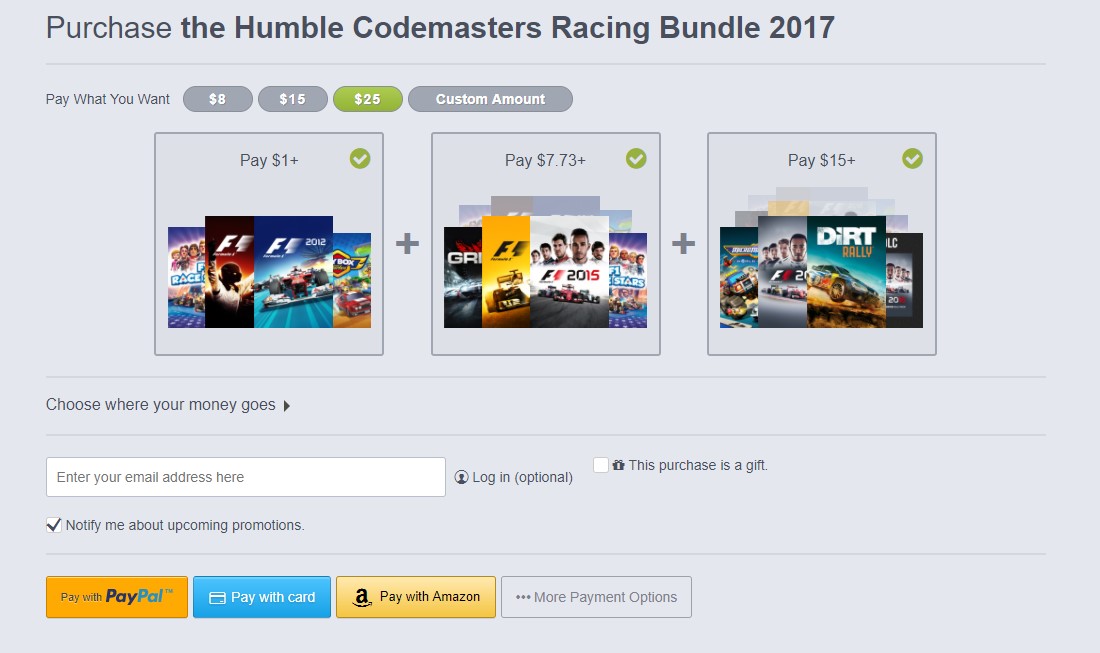
Task: Open Custom Amount option
Action: pyautogui.click(x=490, y=99)
